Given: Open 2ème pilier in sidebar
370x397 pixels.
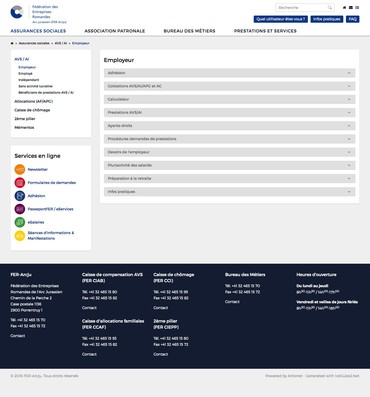Looking at the screenshot, I should coord(25,119).
